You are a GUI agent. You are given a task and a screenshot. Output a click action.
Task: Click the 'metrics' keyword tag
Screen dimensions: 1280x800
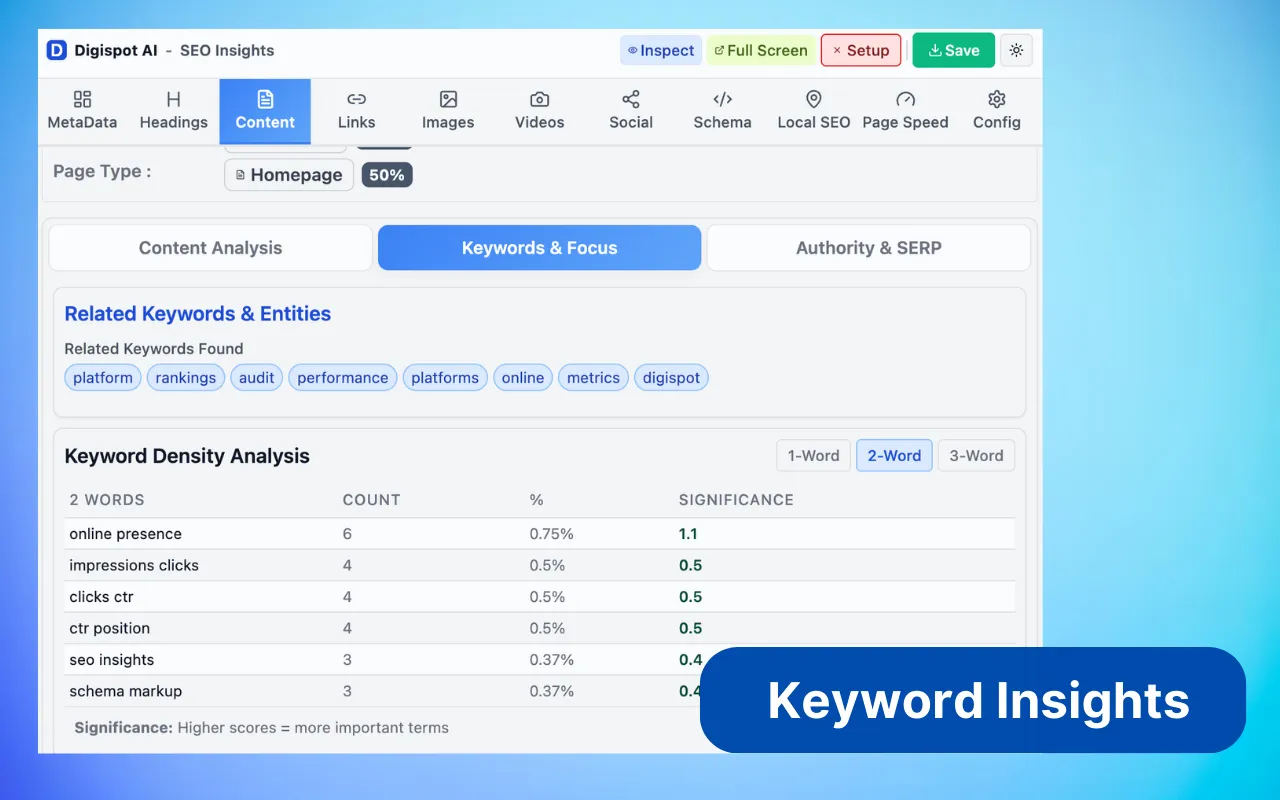(593, 377)
